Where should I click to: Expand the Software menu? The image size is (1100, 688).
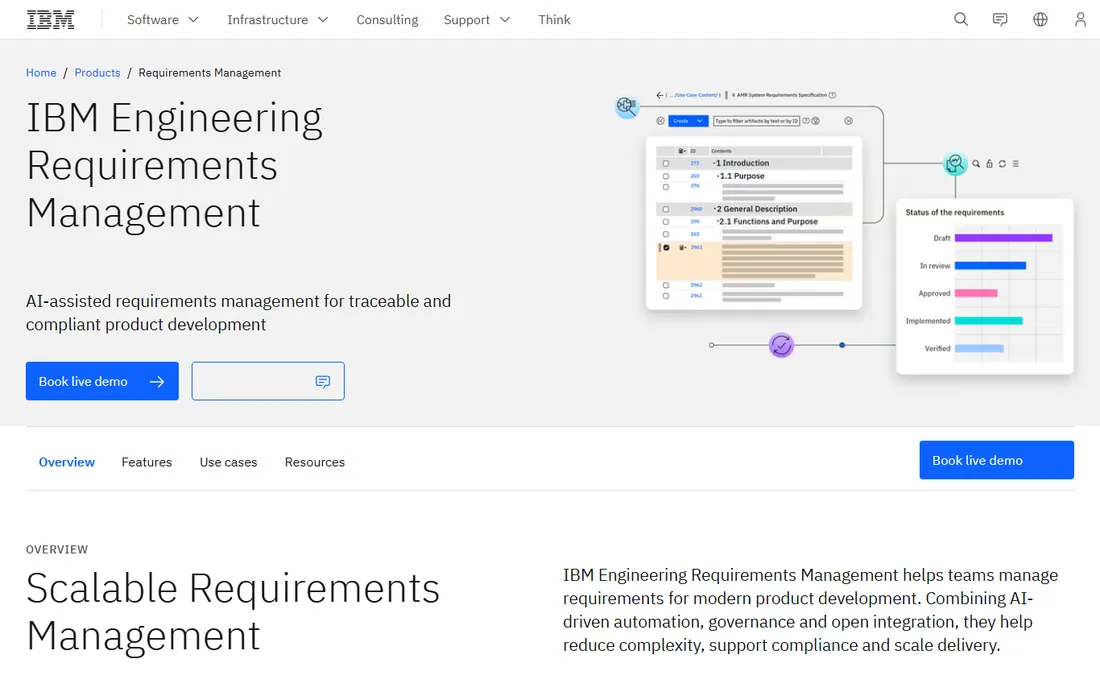(163, 20)
